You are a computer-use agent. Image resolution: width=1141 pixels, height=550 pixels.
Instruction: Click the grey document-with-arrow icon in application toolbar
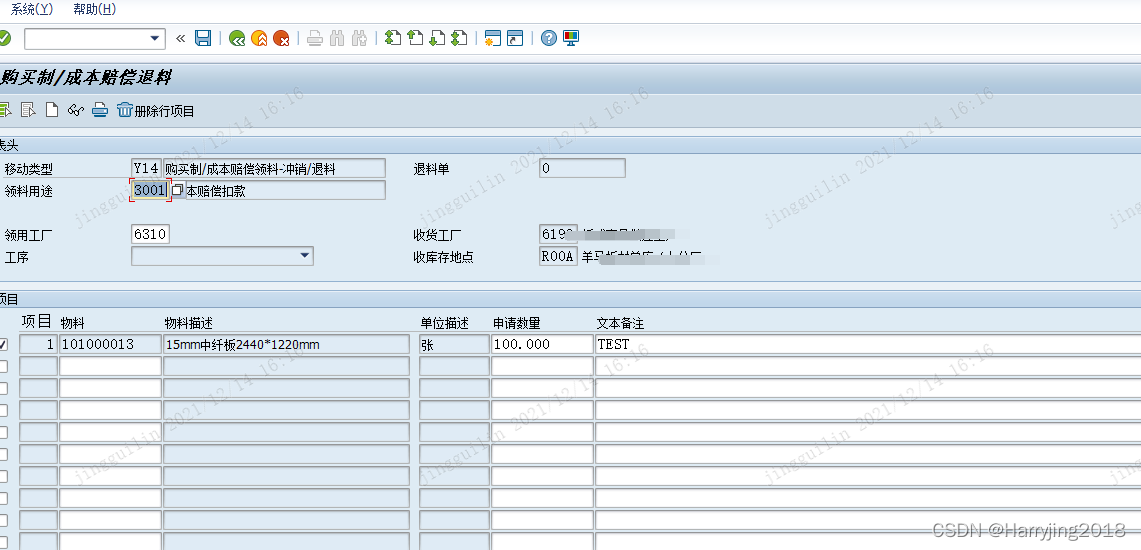(x=28, y=111)
